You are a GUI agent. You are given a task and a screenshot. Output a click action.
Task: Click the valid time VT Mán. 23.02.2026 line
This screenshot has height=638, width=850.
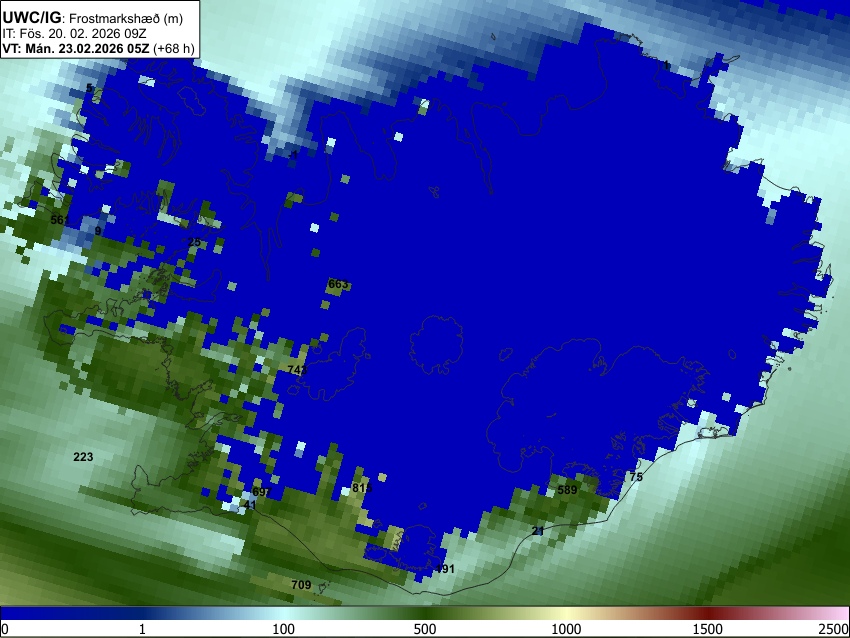(98, 48)
